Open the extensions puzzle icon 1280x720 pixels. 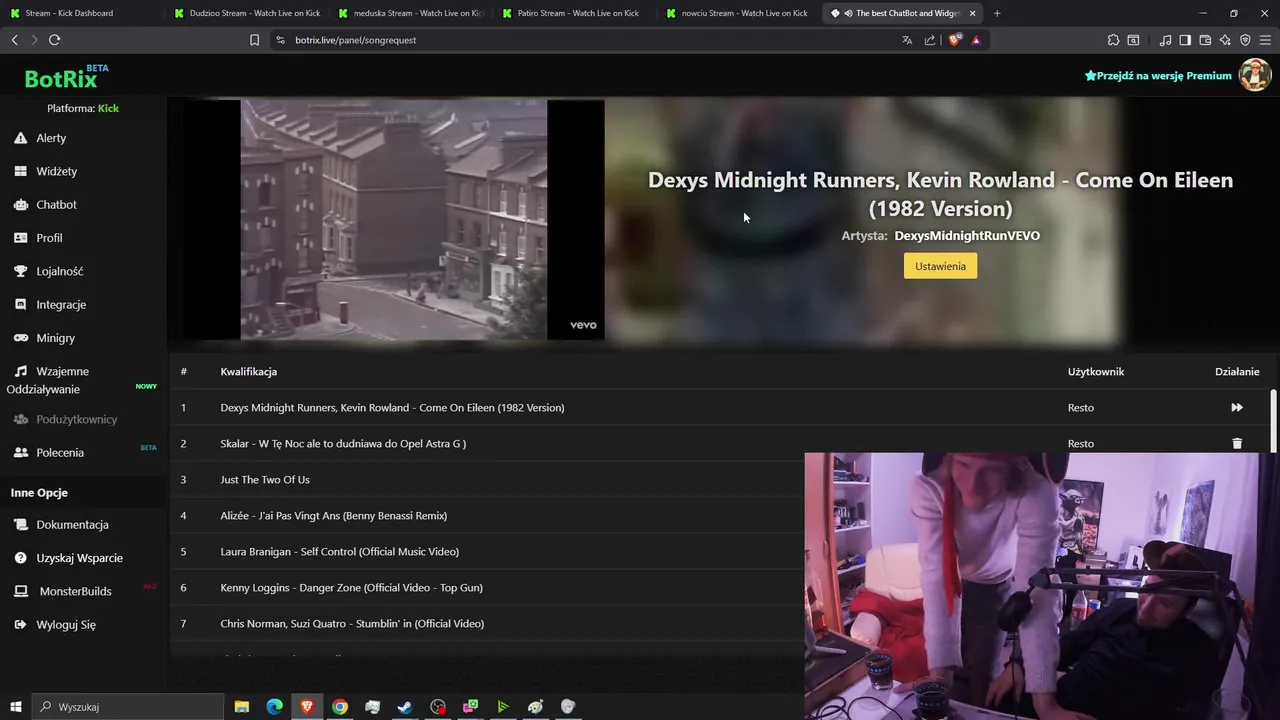tap(1113, 40)
